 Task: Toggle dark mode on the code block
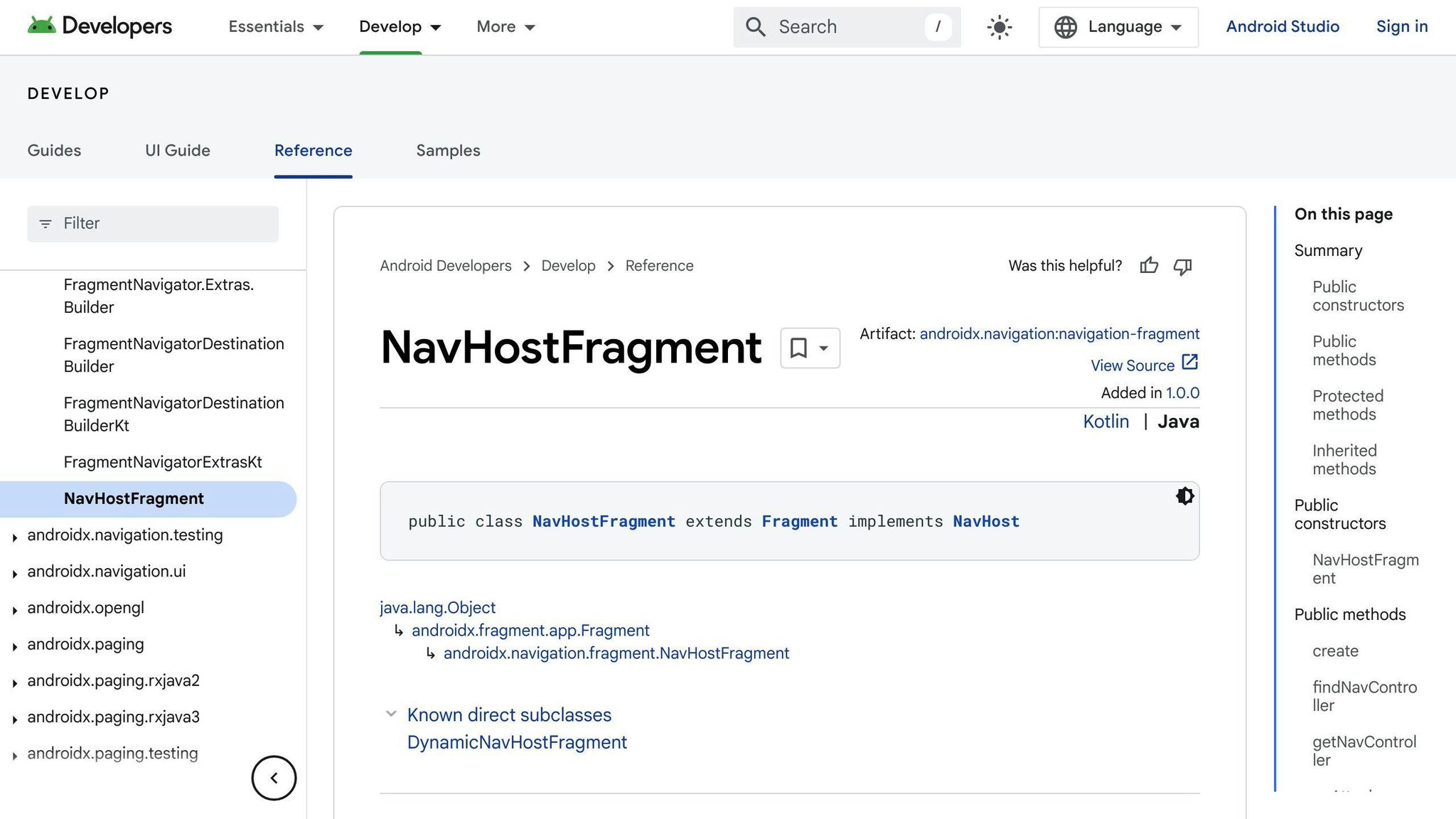pyautogui.click(x=1184, y=496)
